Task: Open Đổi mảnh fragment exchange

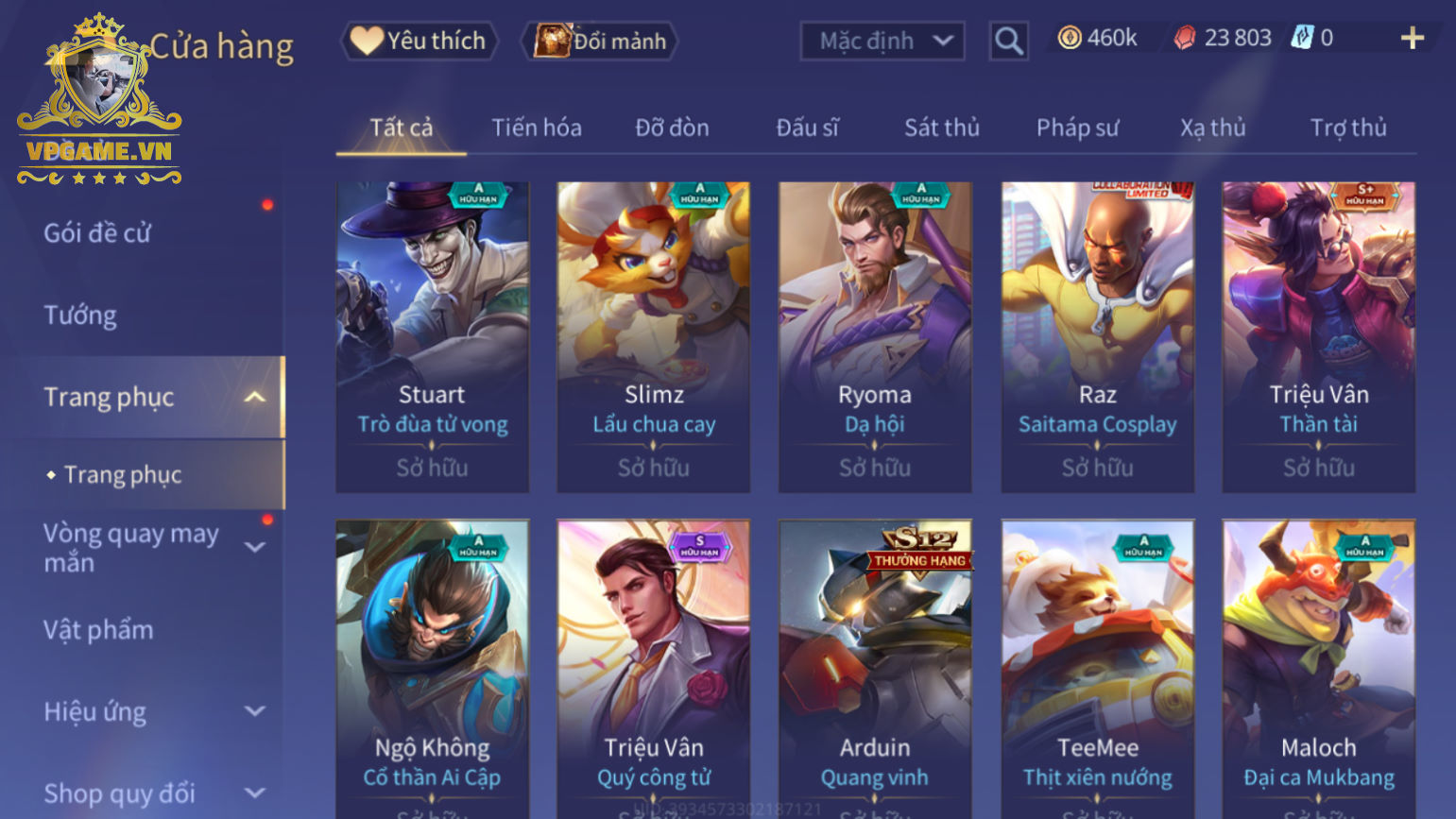Action: 600,41
